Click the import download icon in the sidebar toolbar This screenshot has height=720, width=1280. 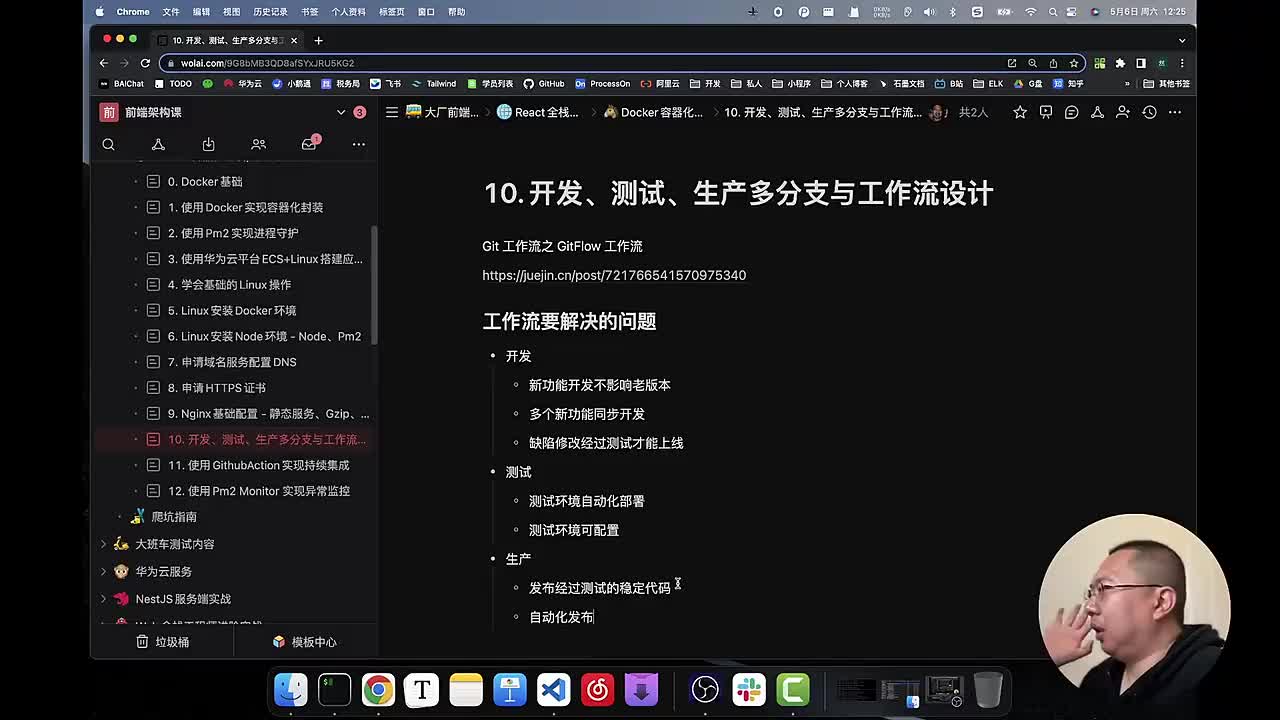click(x=208, y=144)
